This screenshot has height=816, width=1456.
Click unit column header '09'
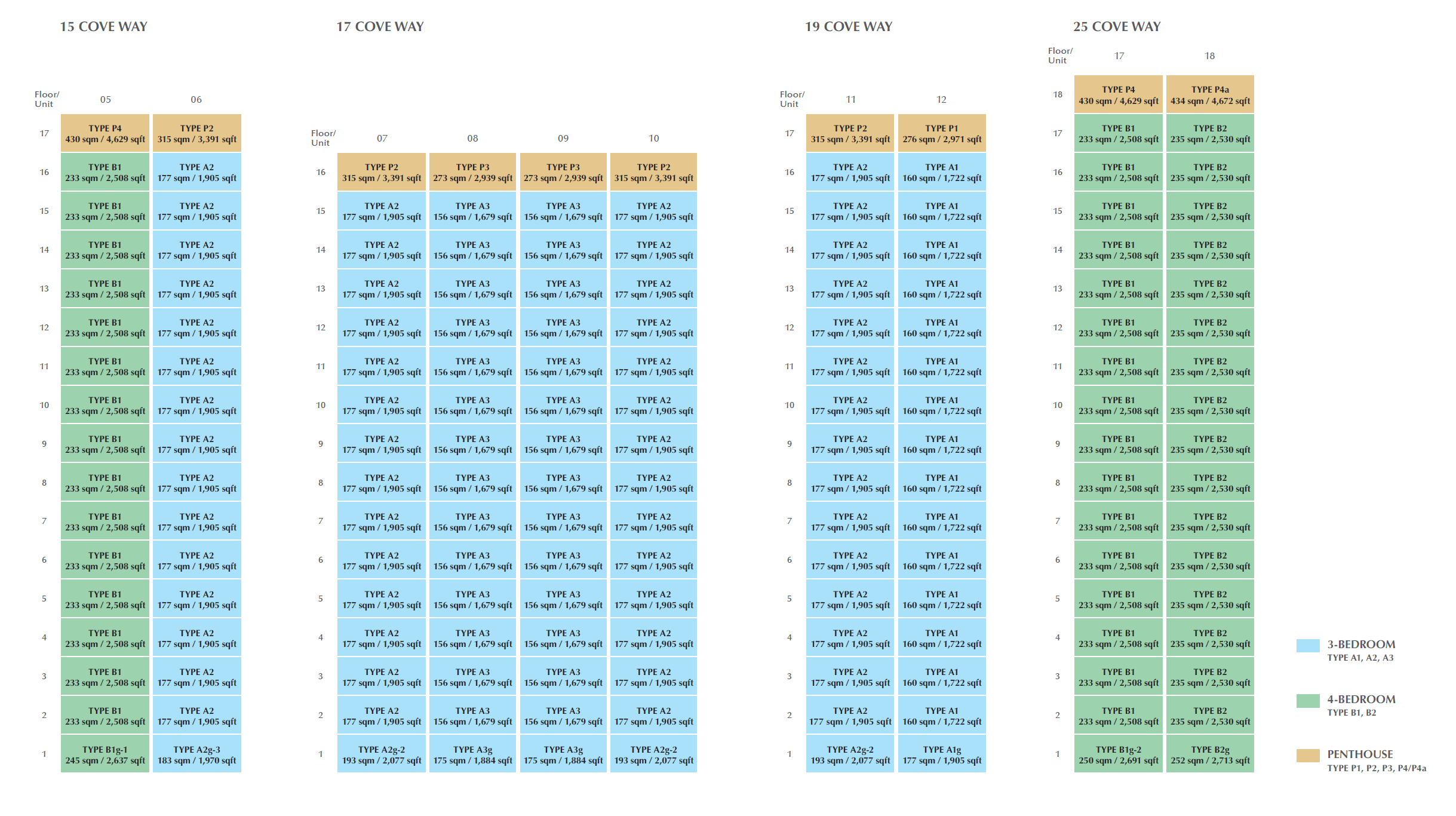pyautogui.click(x=563, y=138)
